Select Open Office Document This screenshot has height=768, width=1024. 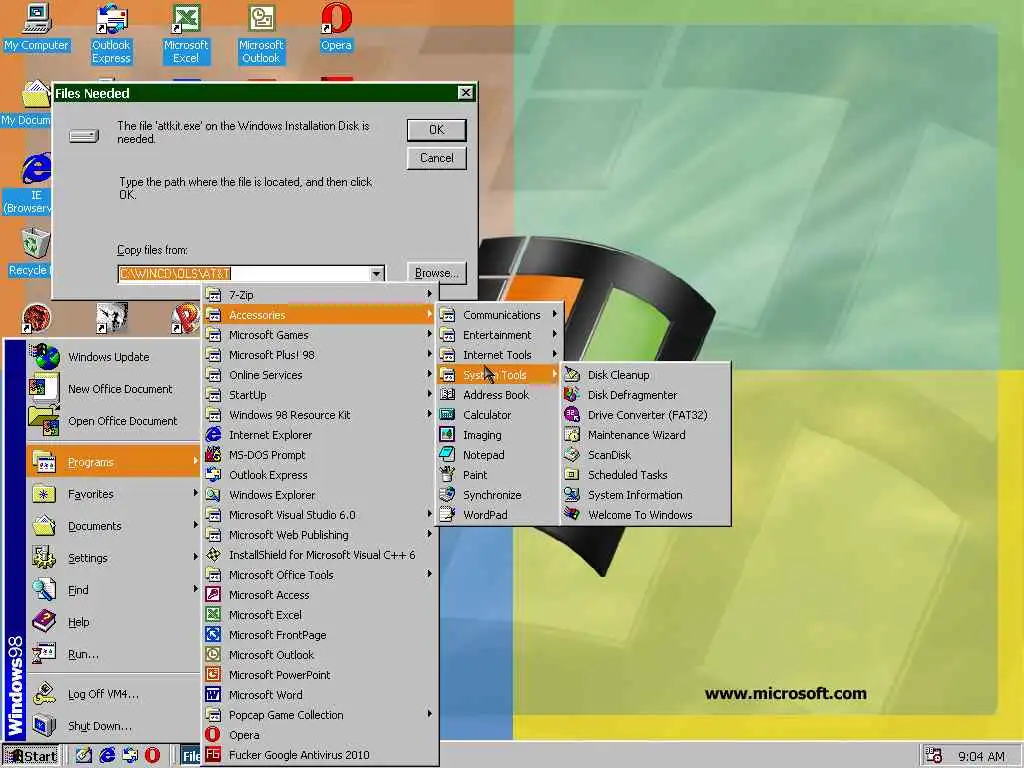[x=114, y=421]
